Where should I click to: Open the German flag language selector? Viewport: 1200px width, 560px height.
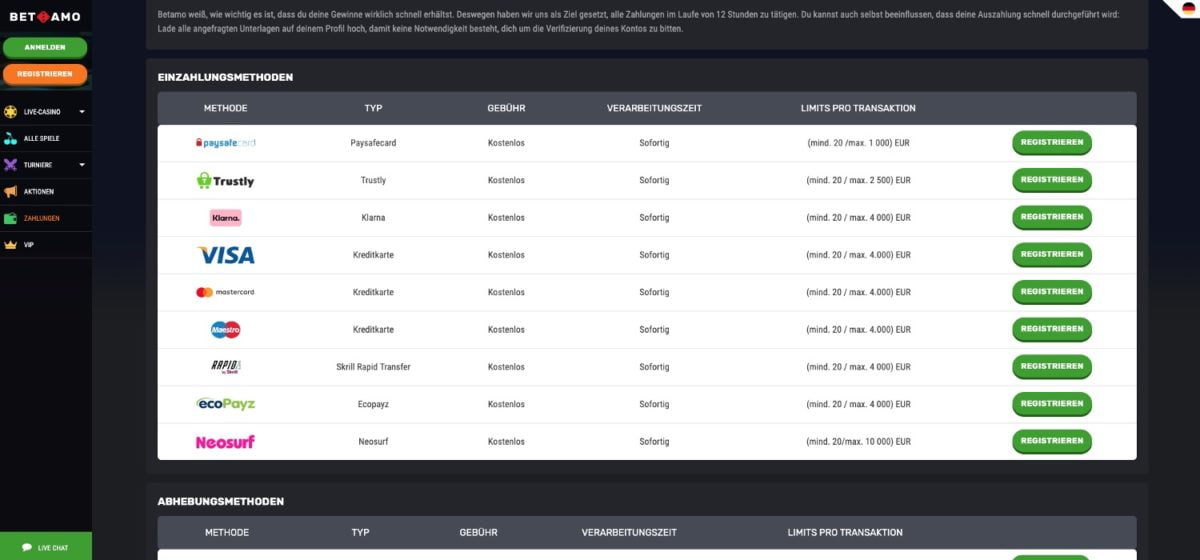click(1187, 9)
